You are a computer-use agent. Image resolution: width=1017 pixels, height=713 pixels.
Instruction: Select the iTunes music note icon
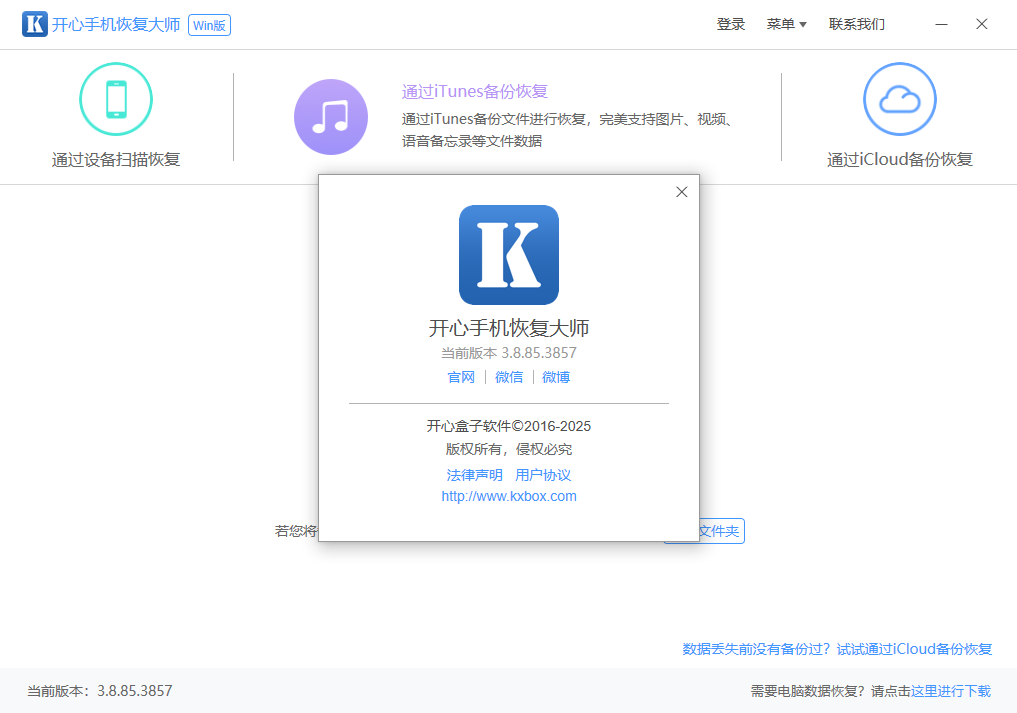(331, 117)
